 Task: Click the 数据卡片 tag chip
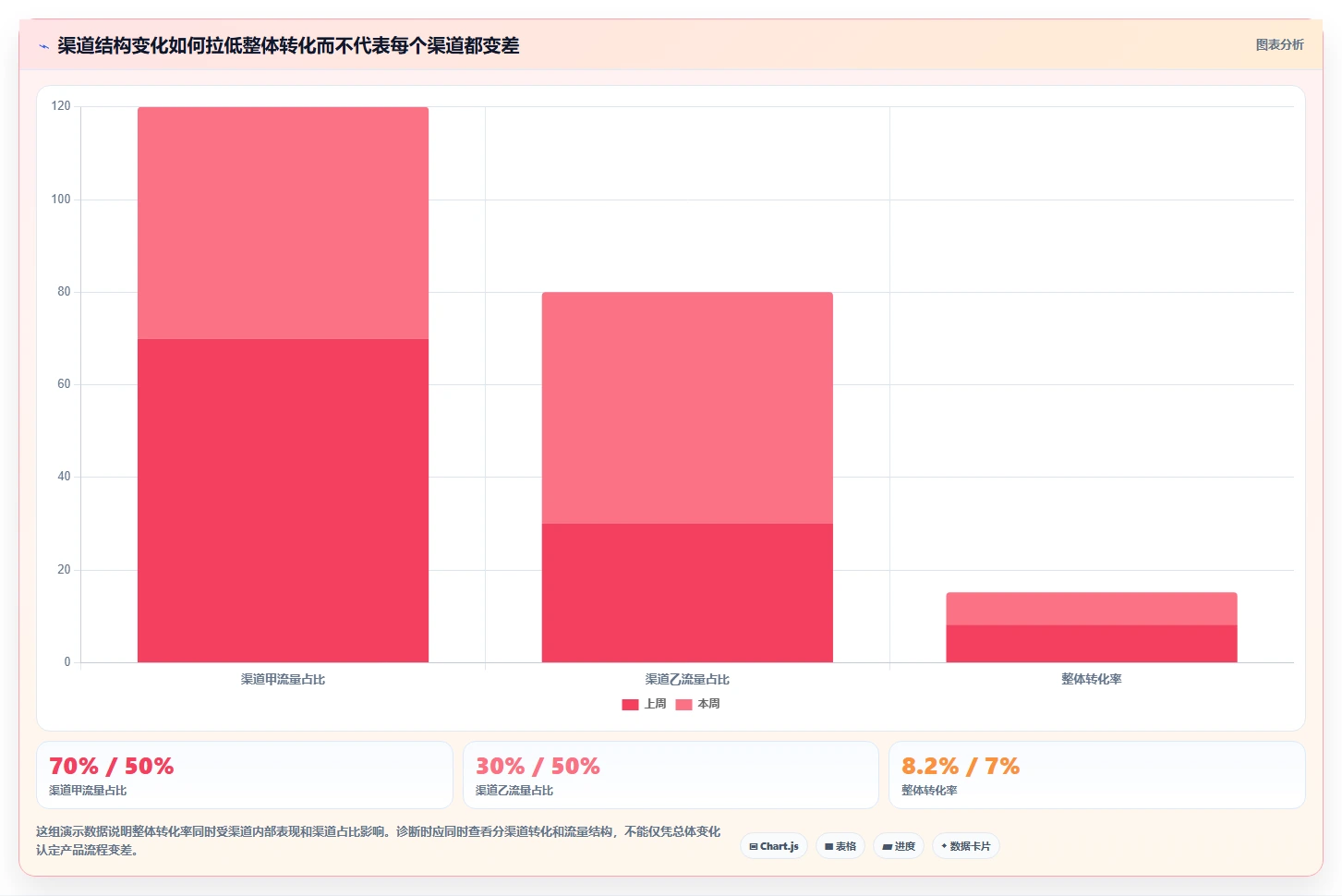point(965,846)
